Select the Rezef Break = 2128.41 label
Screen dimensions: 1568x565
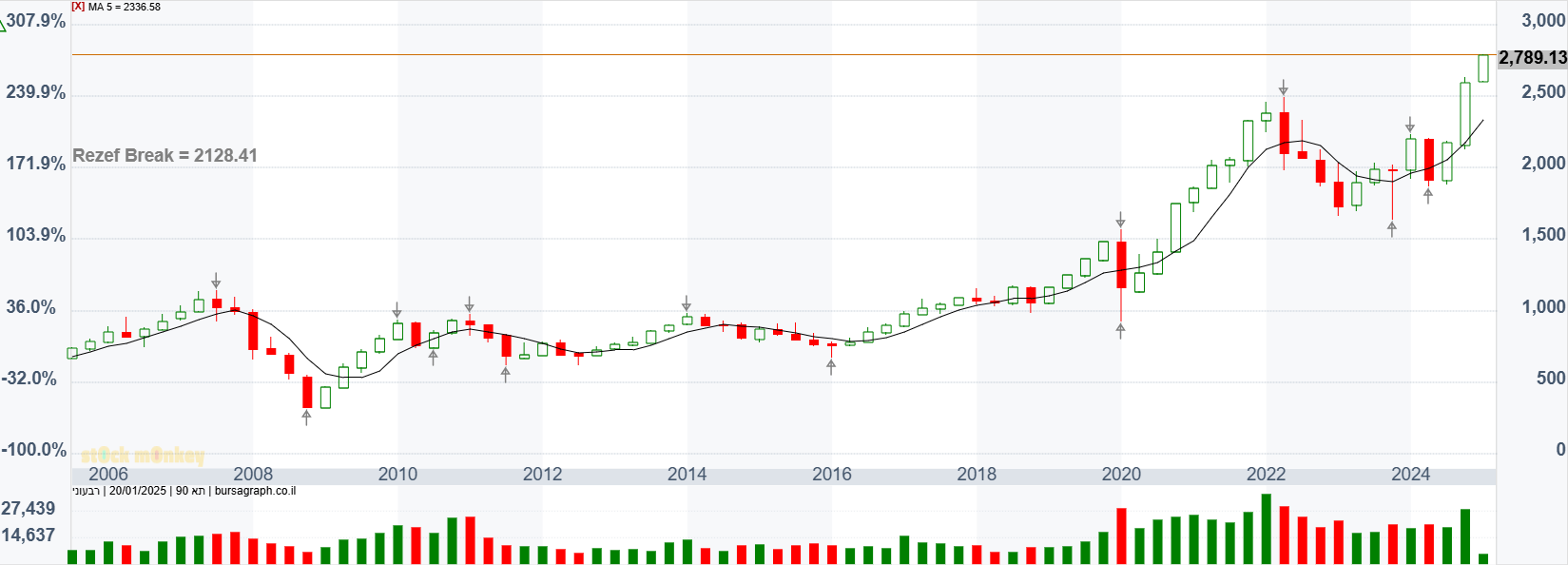tap(165, 155)
